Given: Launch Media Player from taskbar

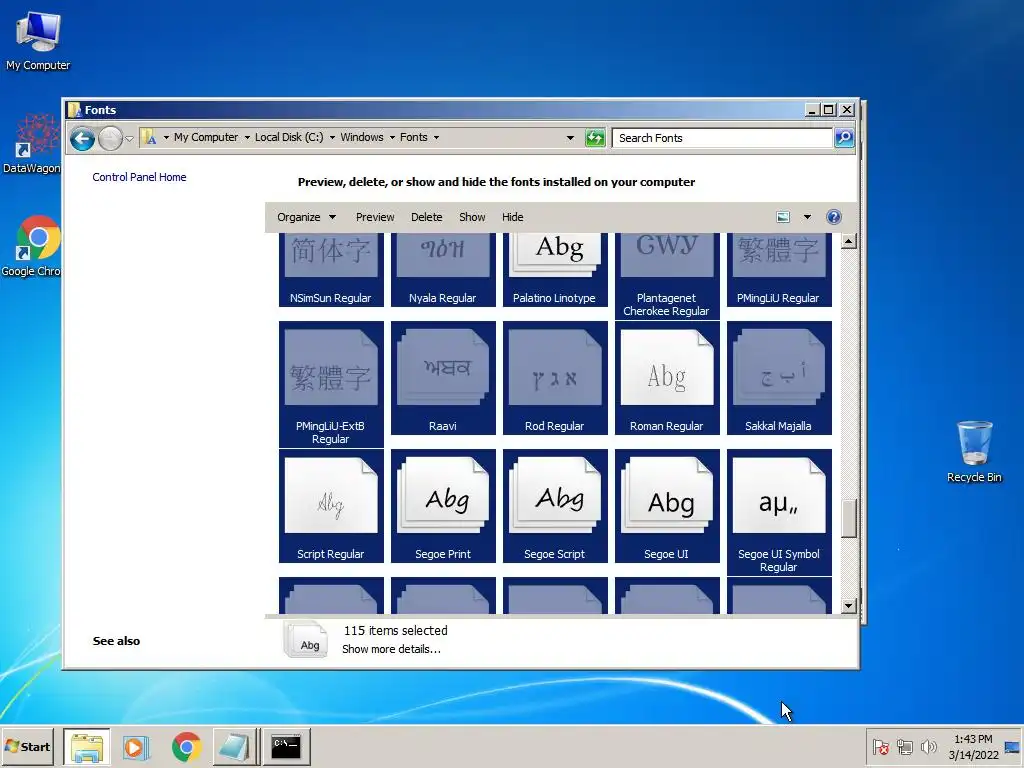Looking at the screenshot, I should [136, 746].
